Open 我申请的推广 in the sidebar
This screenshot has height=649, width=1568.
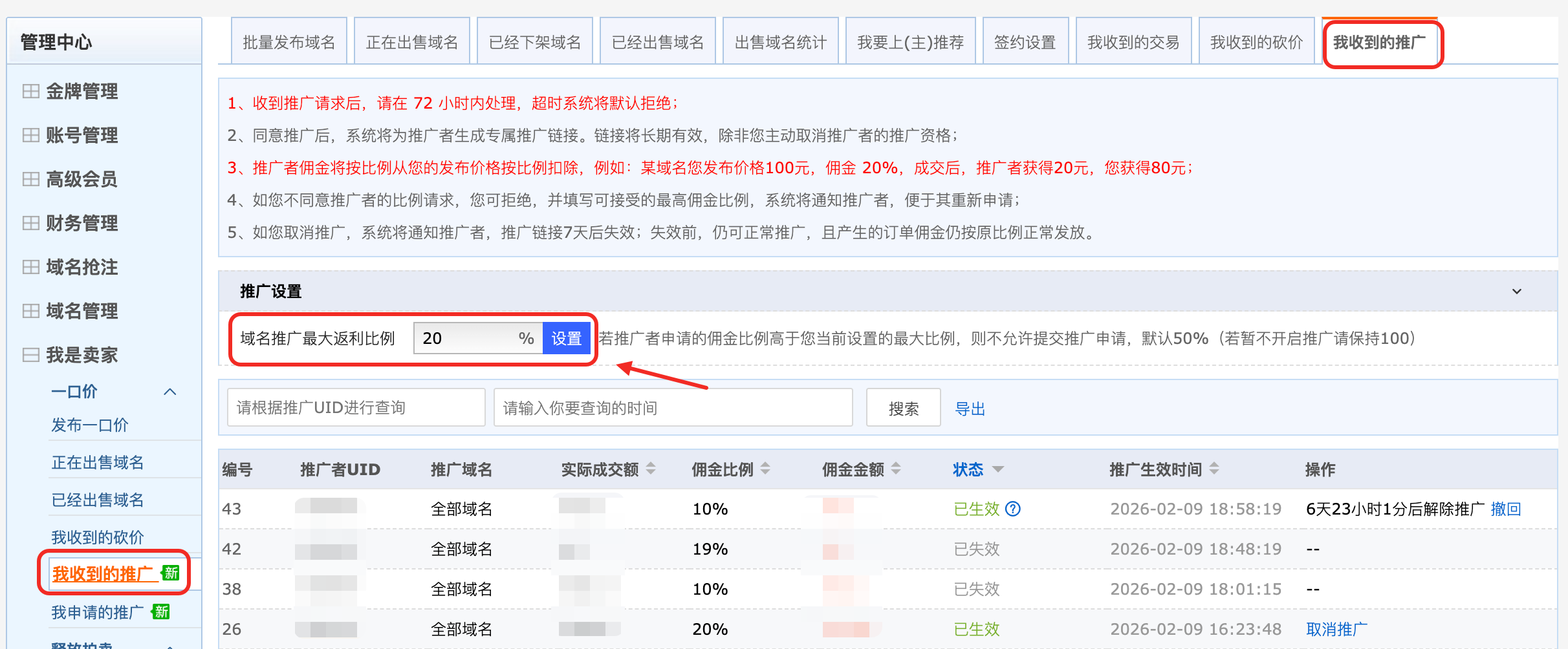98,612
